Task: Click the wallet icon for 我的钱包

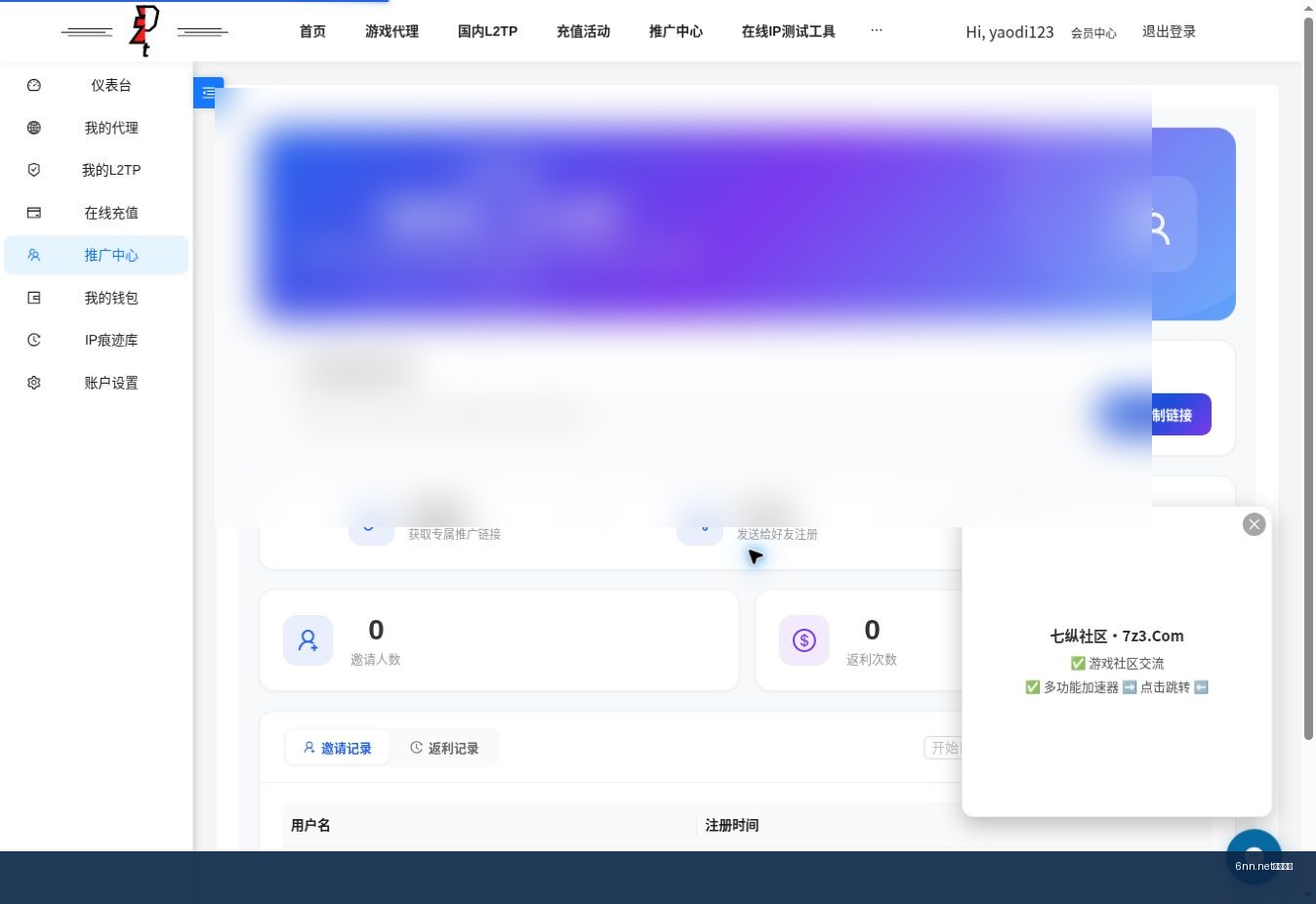Action: tap(34, 298)
